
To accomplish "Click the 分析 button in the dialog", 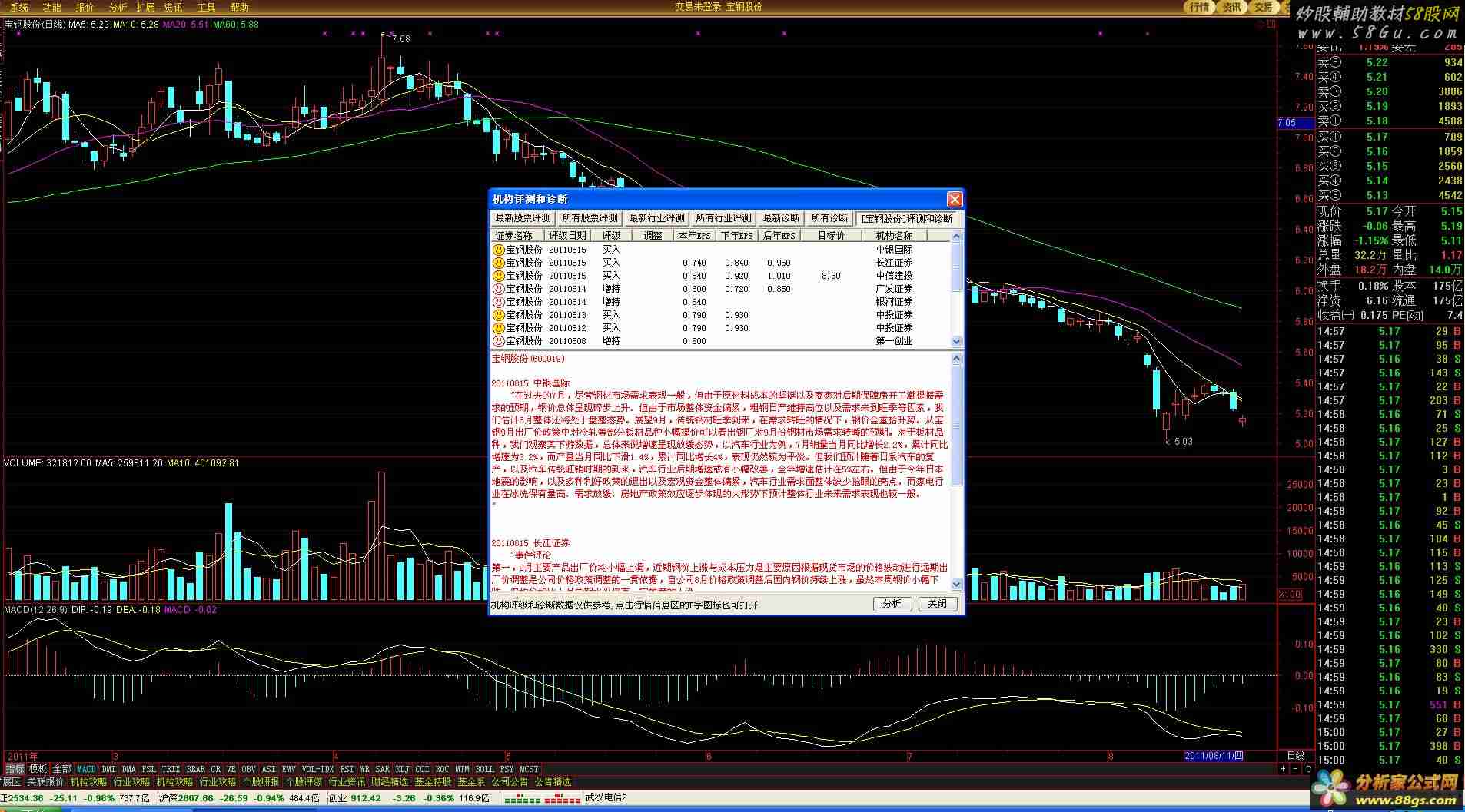I will point(892,605).
